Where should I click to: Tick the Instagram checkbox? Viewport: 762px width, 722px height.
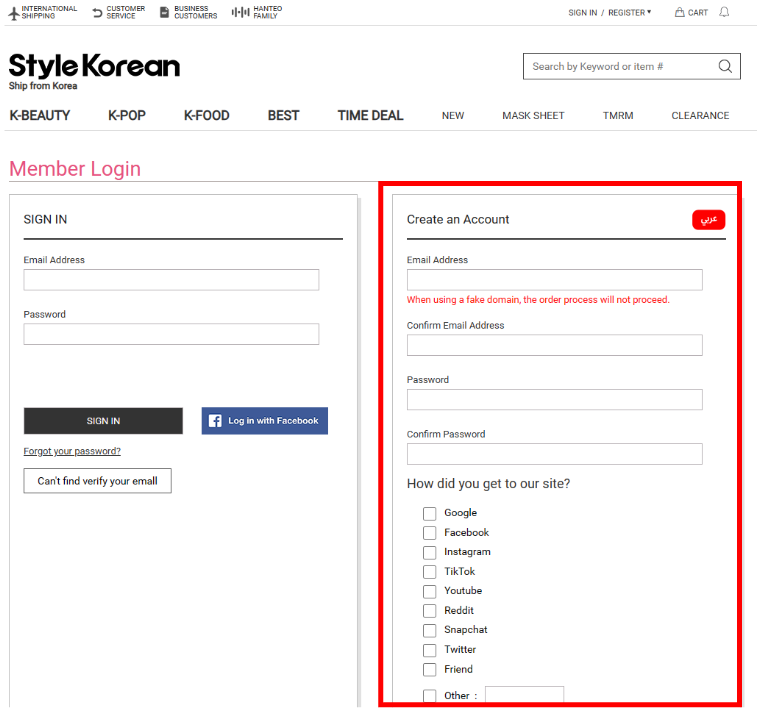pos(430,552)
